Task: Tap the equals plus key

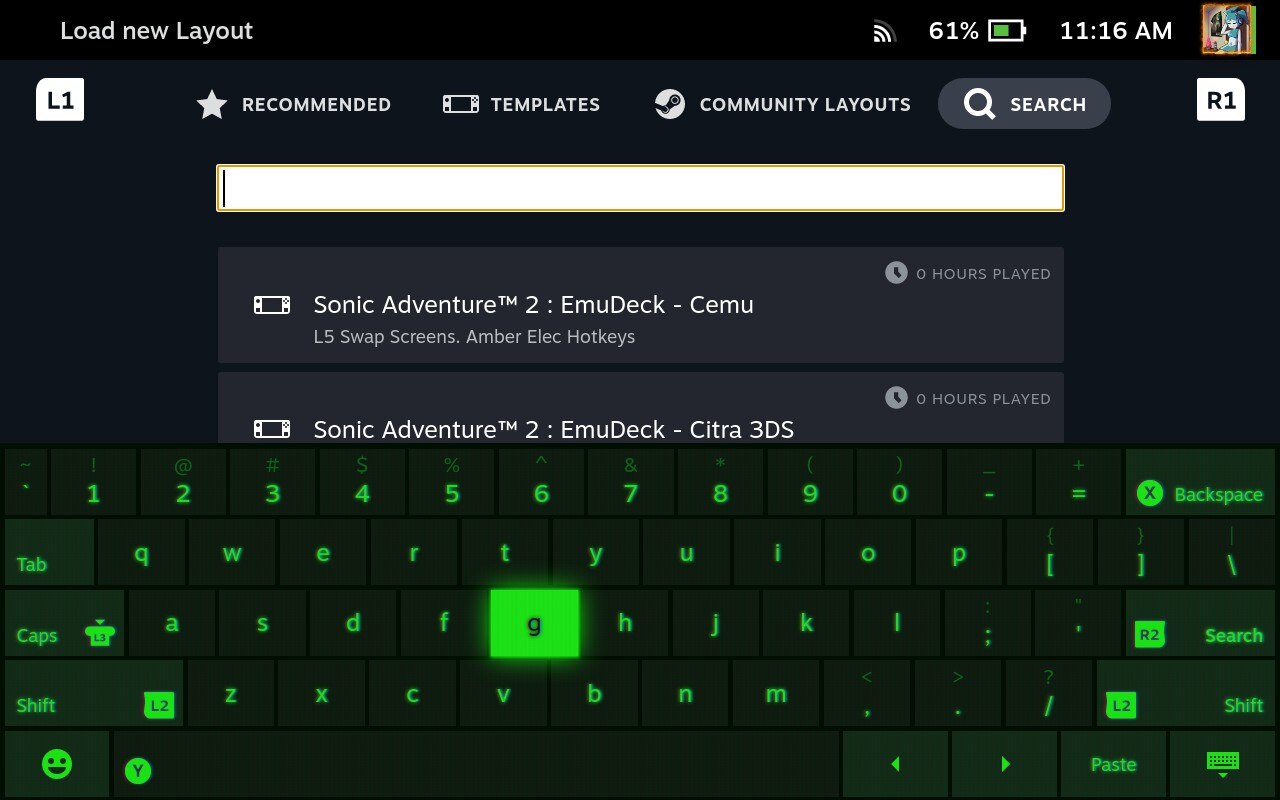Action: pos(1078,482)
